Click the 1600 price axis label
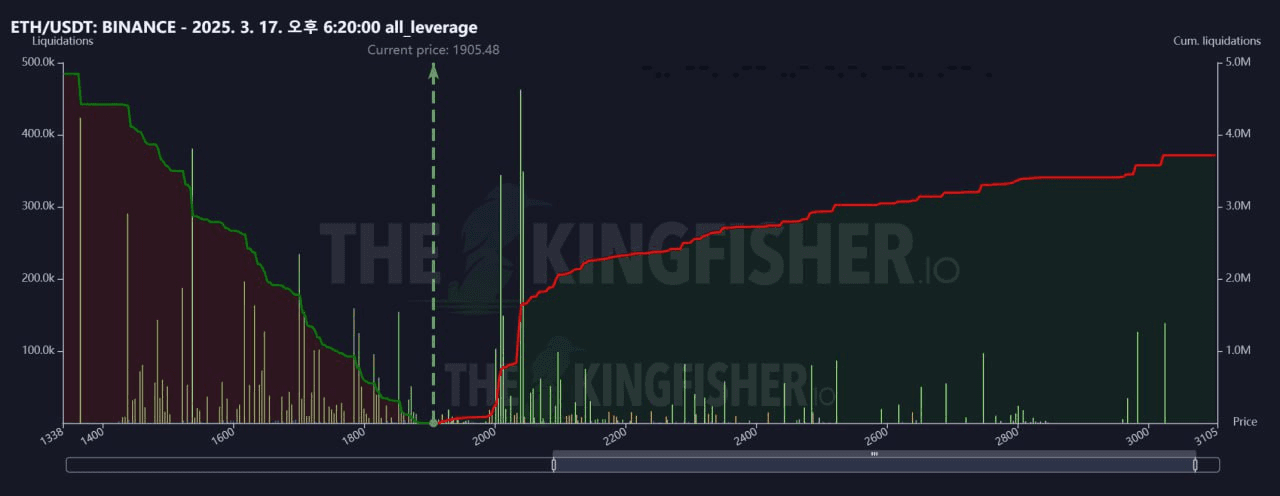The image size is (1280, 496). pos(222,434)
